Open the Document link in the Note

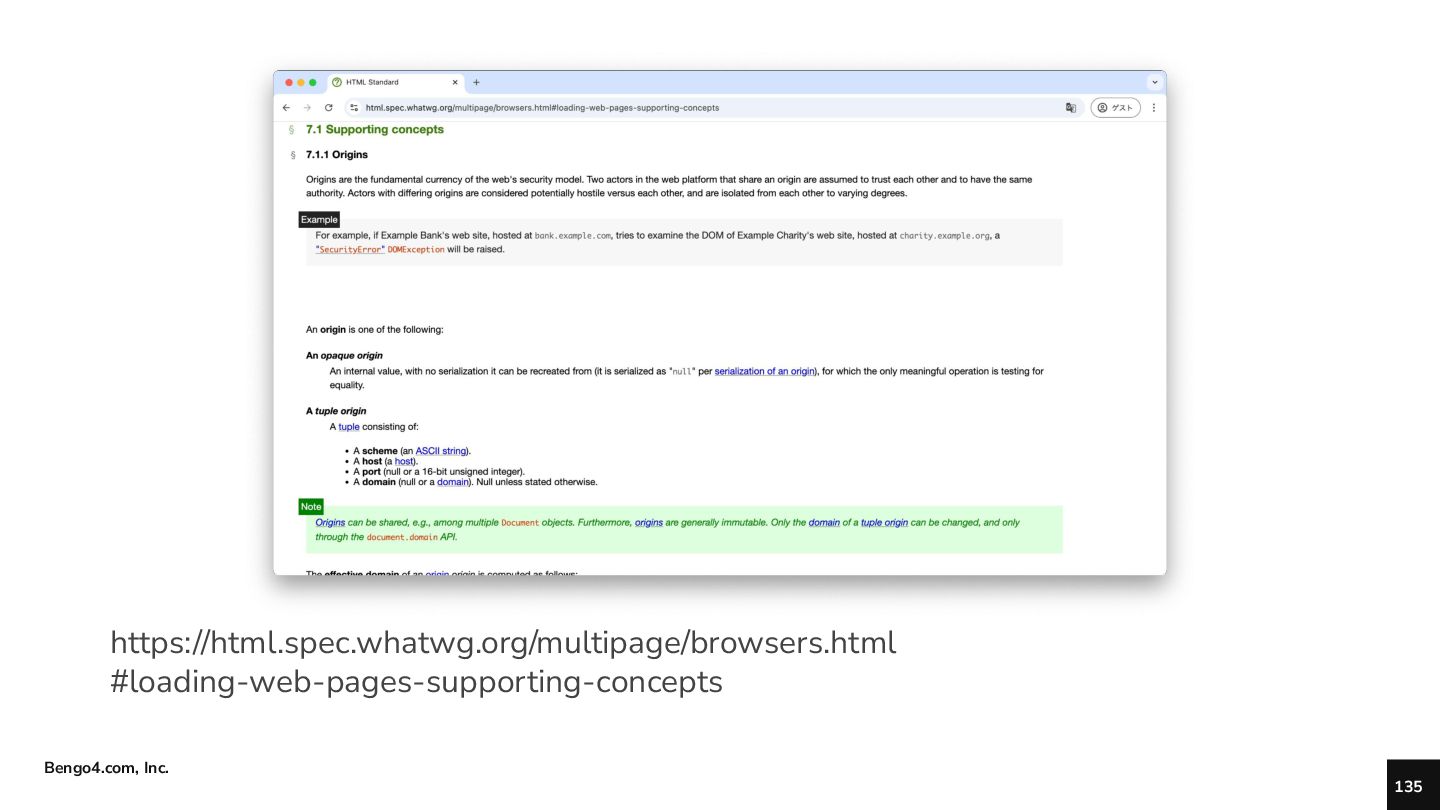point(520,523)
